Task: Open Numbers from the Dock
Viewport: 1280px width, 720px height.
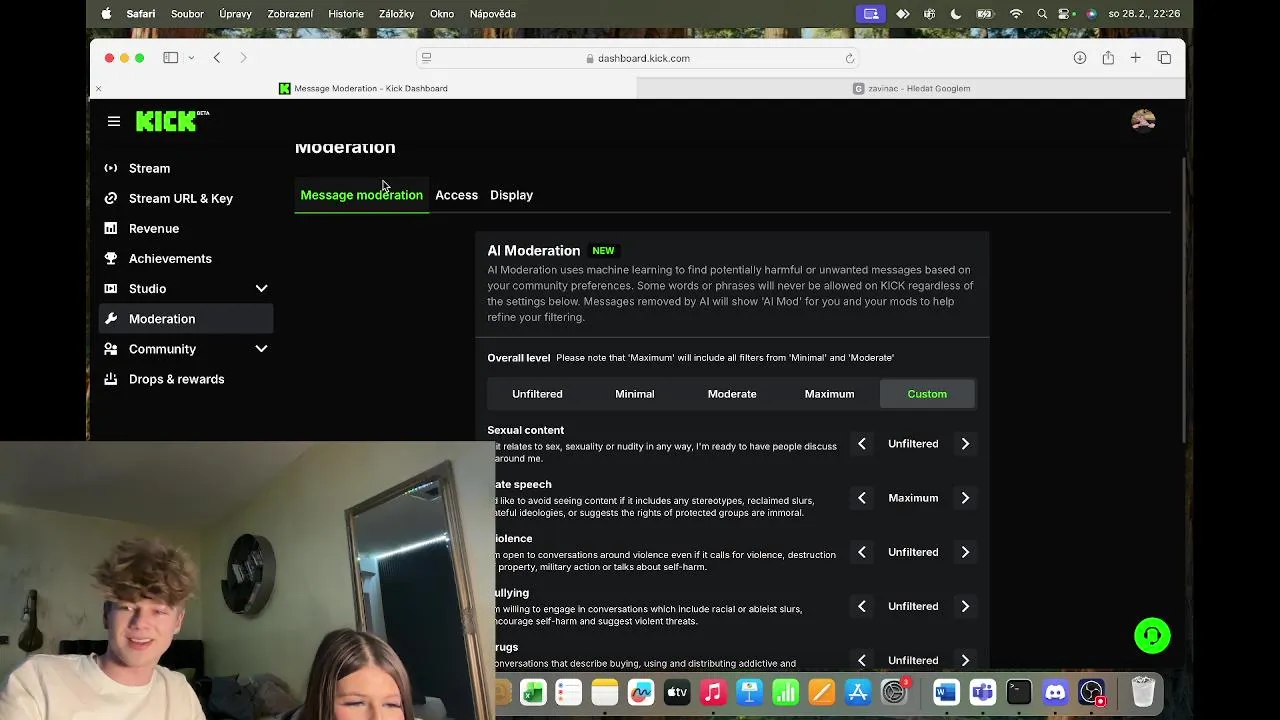Action: pyautogui.click(x=785, y=692)
